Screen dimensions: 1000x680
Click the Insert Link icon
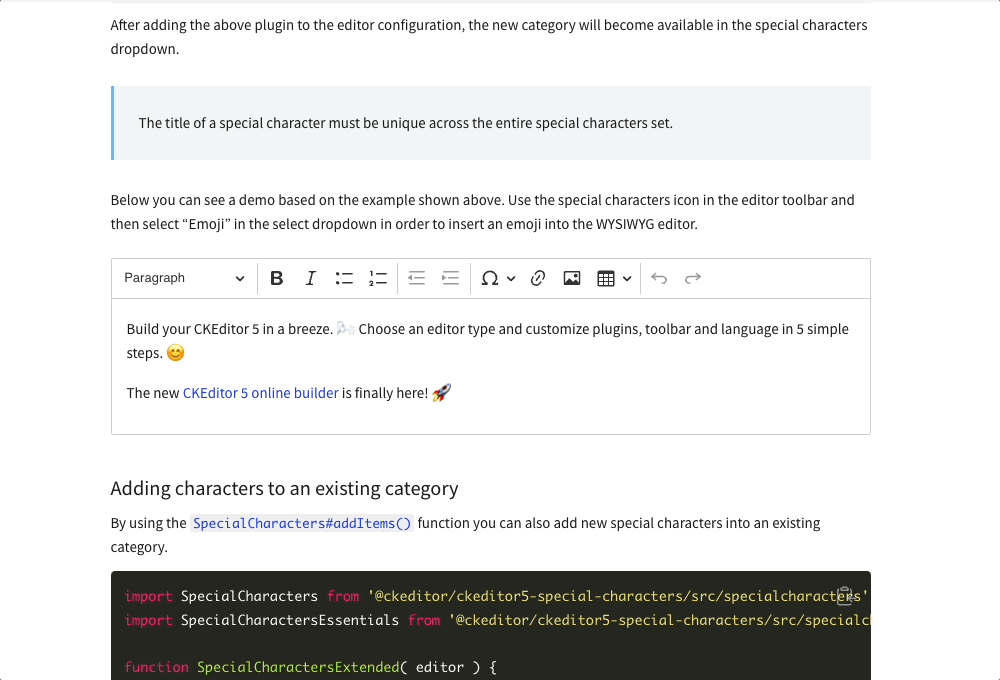(538, 278)
